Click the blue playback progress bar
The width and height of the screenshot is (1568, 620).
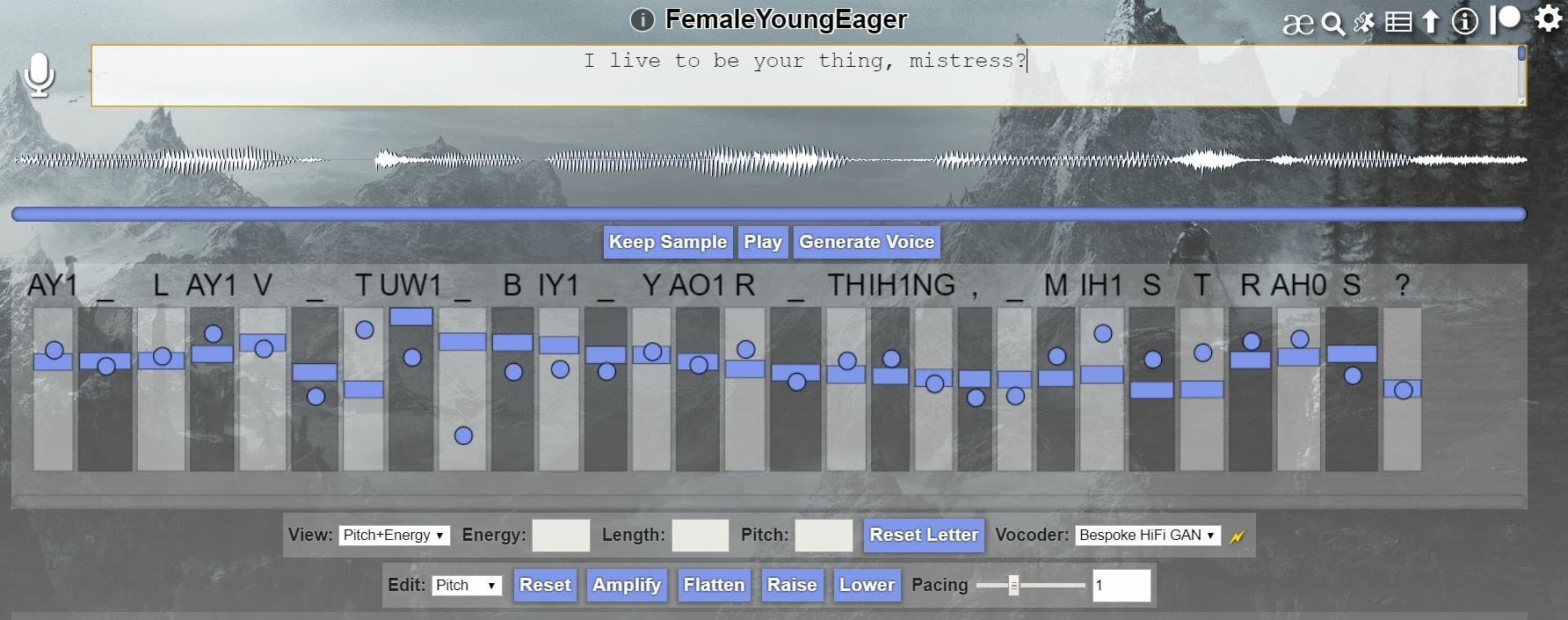pos(769,214)
